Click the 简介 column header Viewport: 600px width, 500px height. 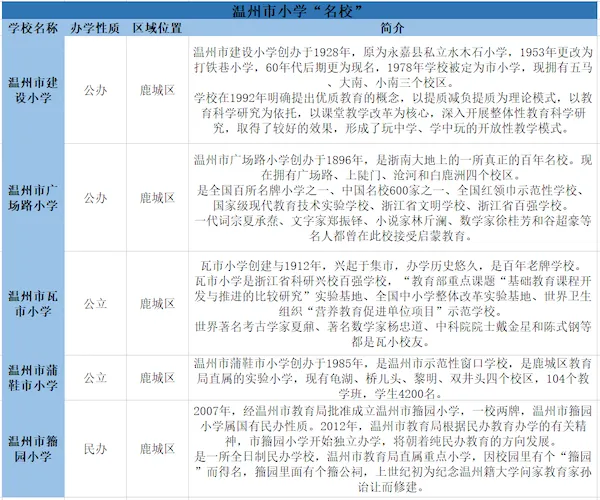[x=392, y=28]
